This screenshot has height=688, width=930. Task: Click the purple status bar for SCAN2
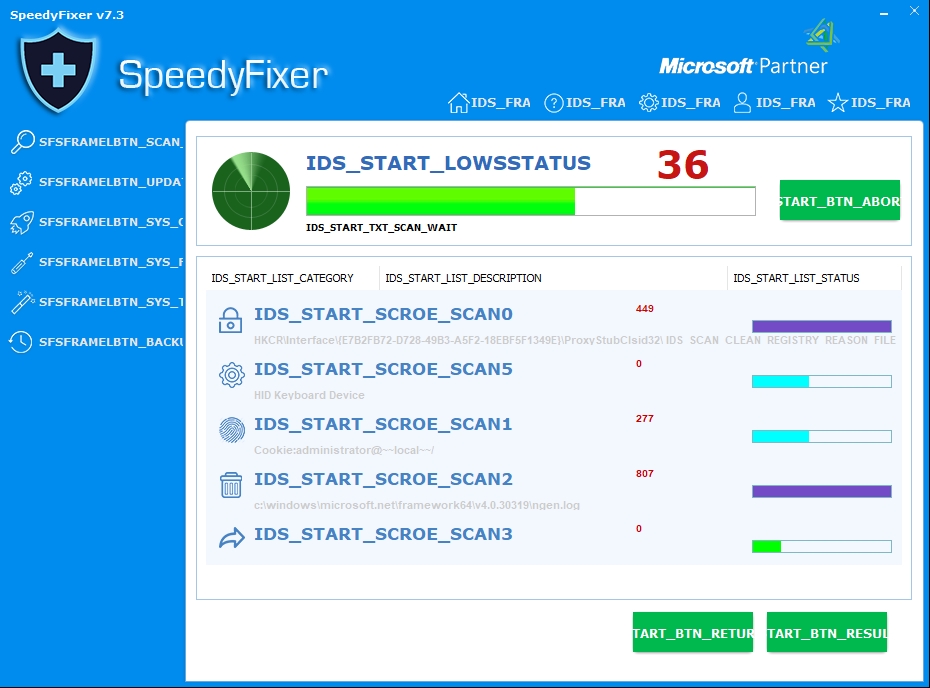pos(821,491)
